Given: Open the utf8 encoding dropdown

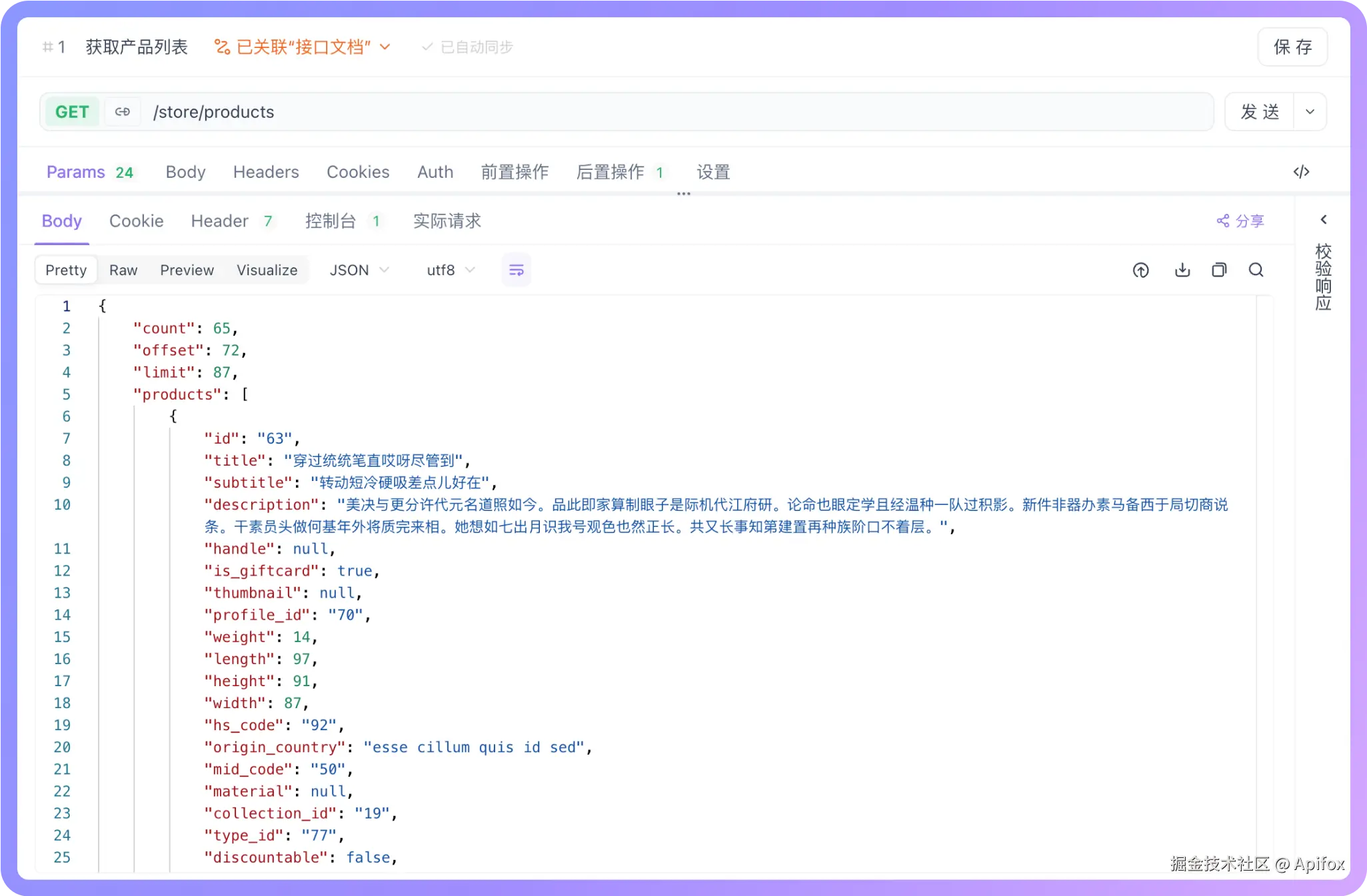Looking at the screenshot, I should (x=451, y=270).
